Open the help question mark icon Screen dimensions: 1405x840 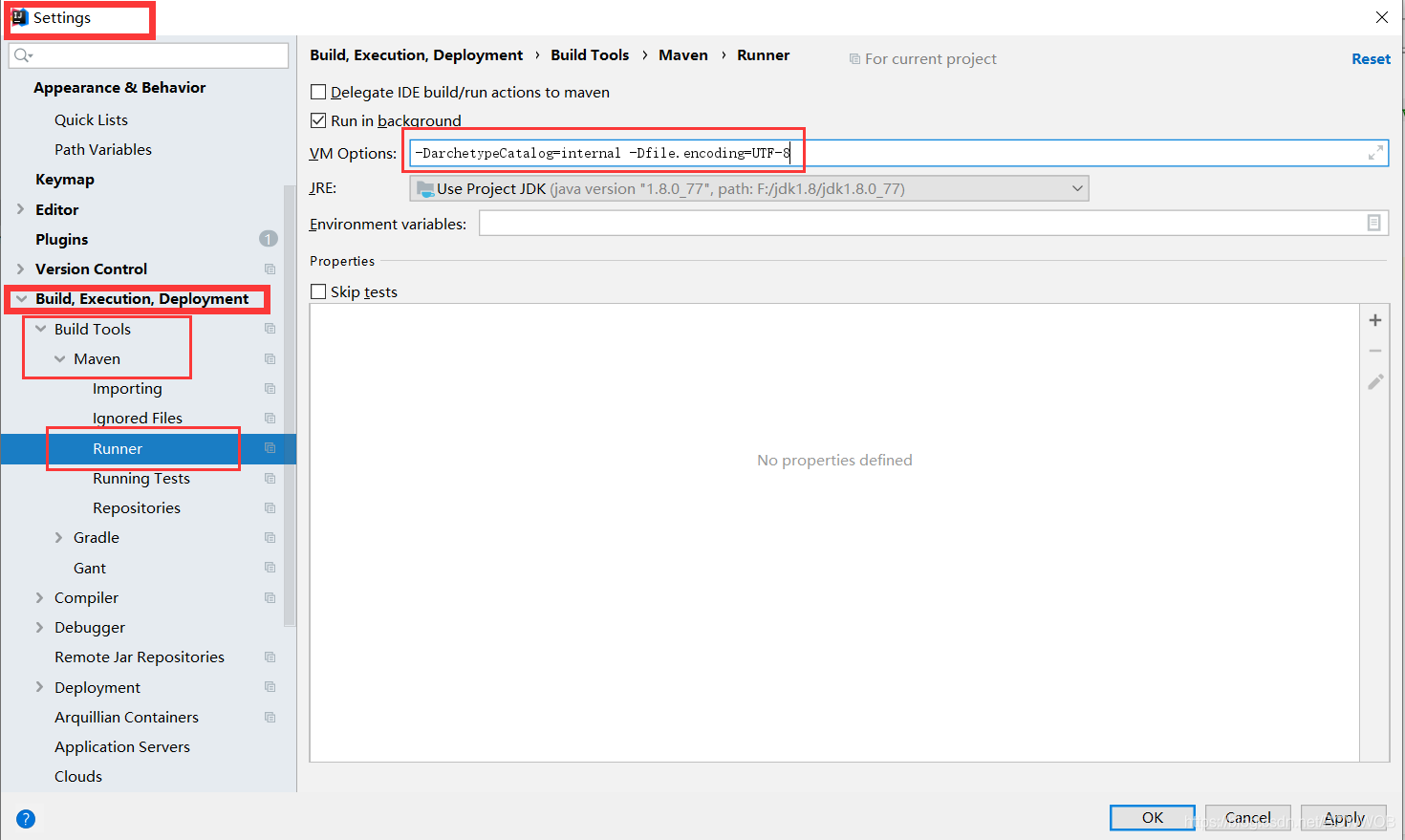[26, 819]
